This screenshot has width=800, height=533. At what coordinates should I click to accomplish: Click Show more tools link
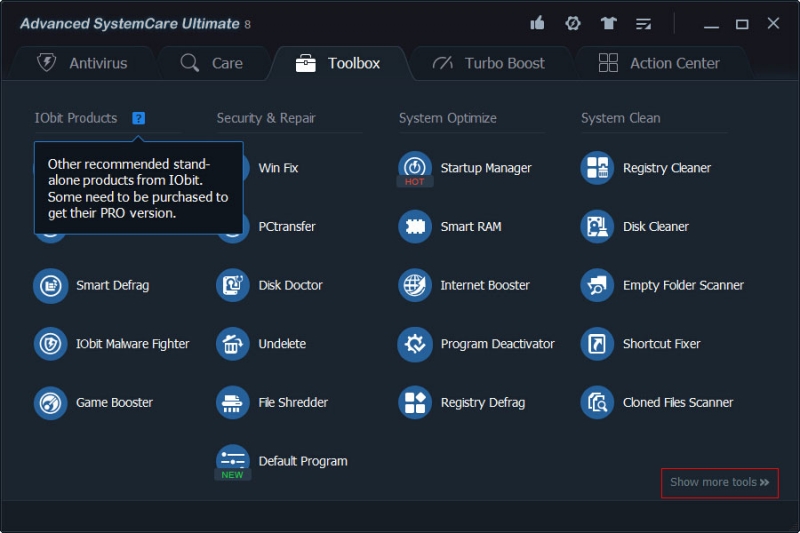[719, 483]
